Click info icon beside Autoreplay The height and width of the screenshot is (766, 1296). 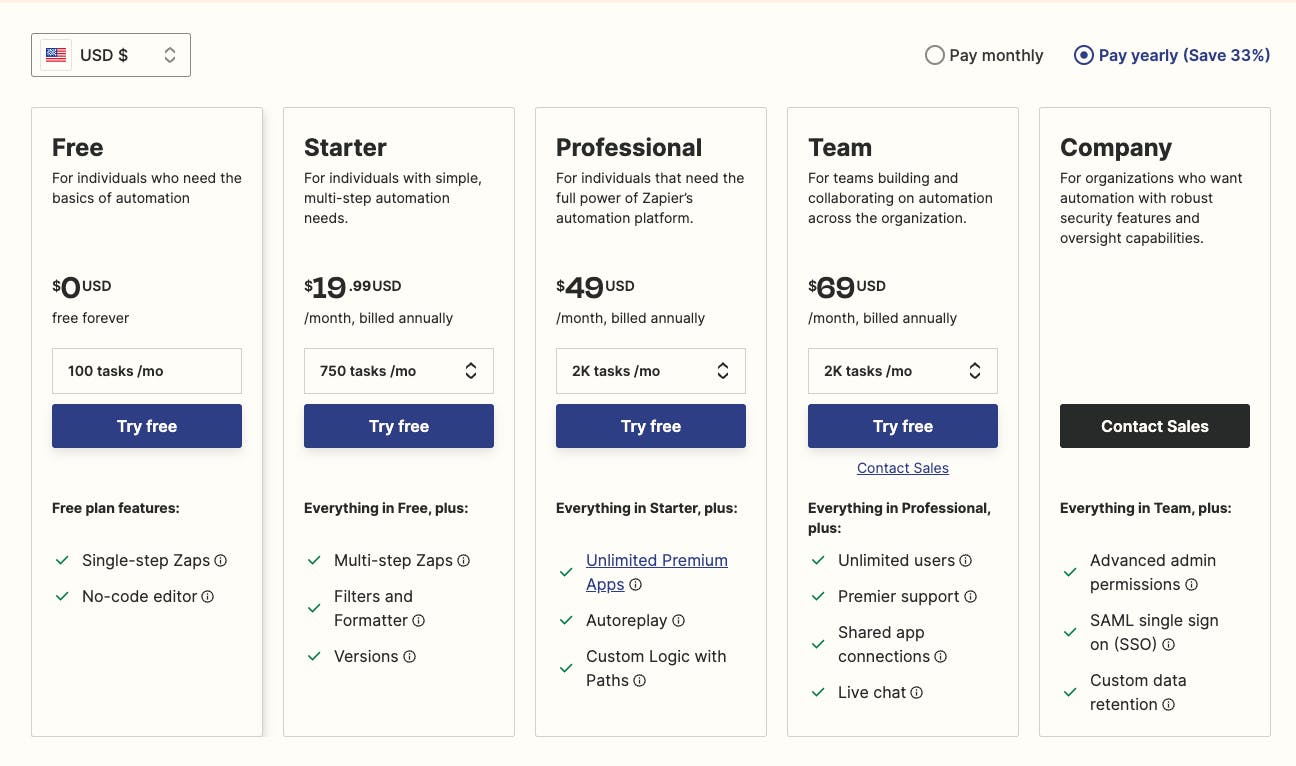[x=679, y=621]
